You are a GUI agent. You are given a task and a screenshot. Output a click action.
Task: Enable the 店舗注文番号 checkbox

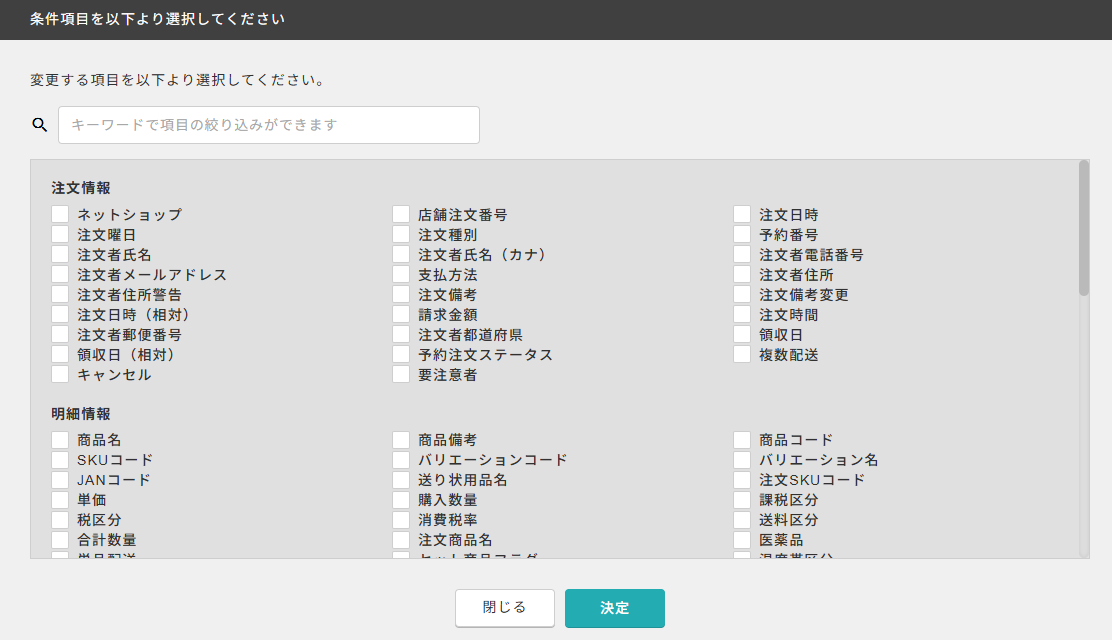click(401, 214)
